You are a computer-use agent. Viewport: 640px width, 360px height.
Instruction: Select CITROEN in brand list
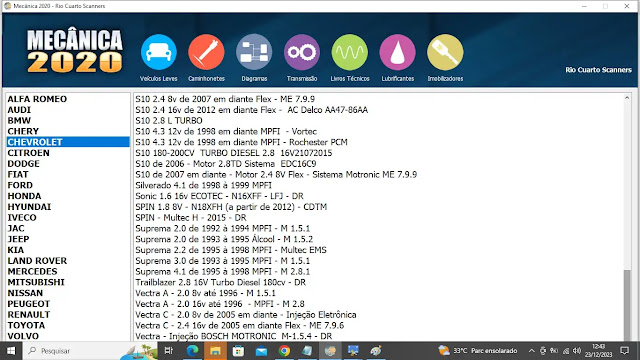68,153
